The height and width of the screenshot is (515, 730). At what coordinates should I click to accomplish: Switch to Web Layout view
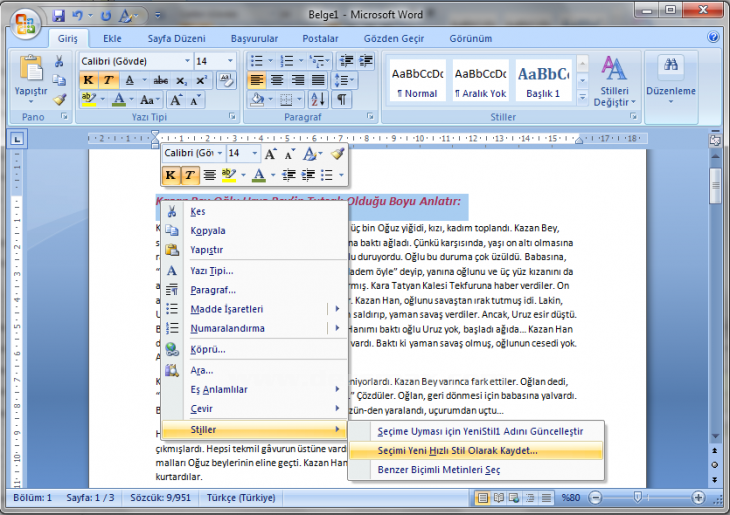(514, 498)
